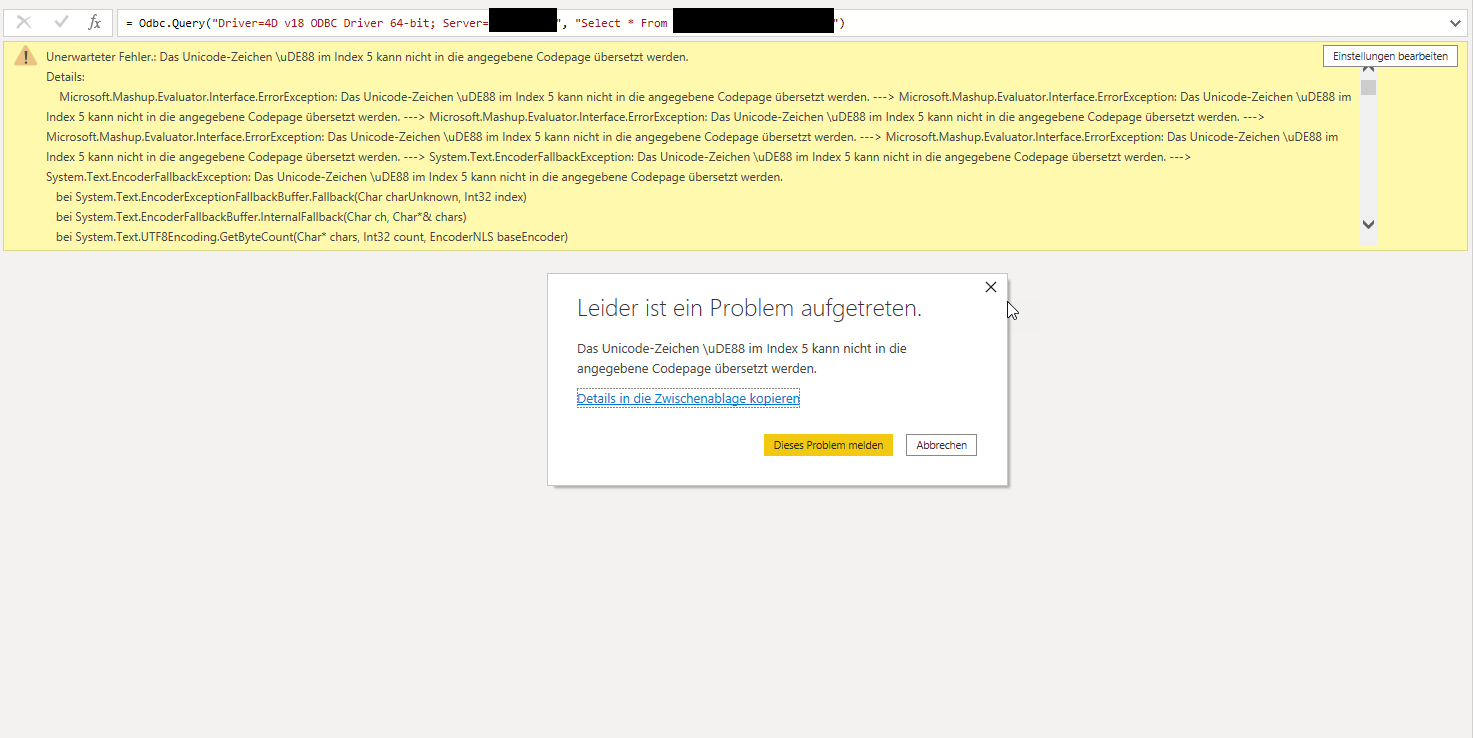Confirm the formula with the checkmark icon
This screenshot has height=738, width=1473.
(x=61, y=22)
